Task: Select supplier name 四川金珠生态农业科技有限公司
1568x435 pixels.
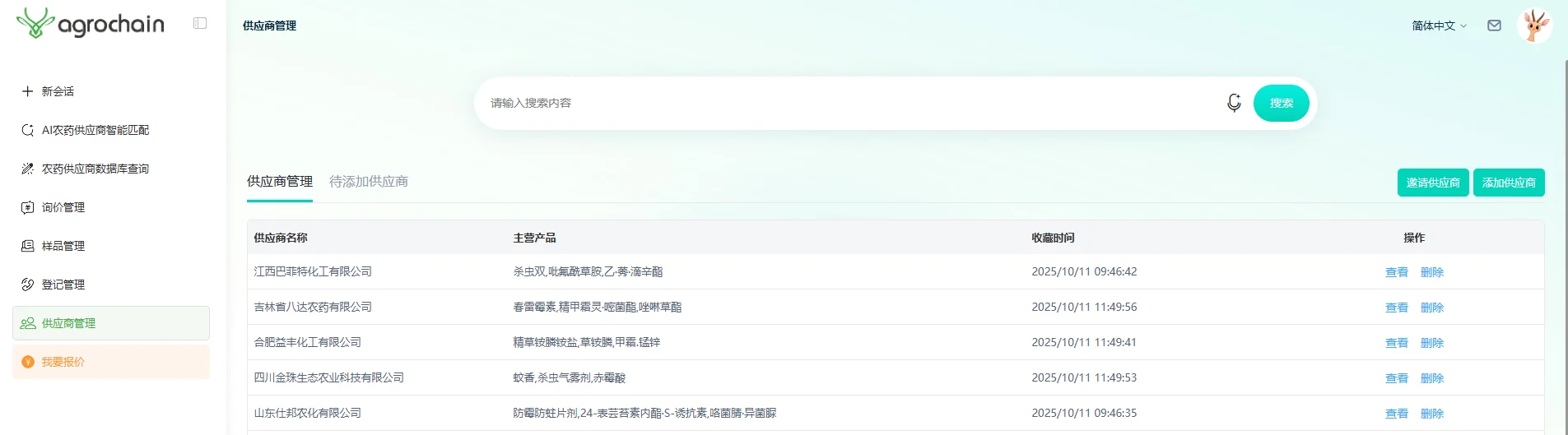Action: [x=329, y=377]
